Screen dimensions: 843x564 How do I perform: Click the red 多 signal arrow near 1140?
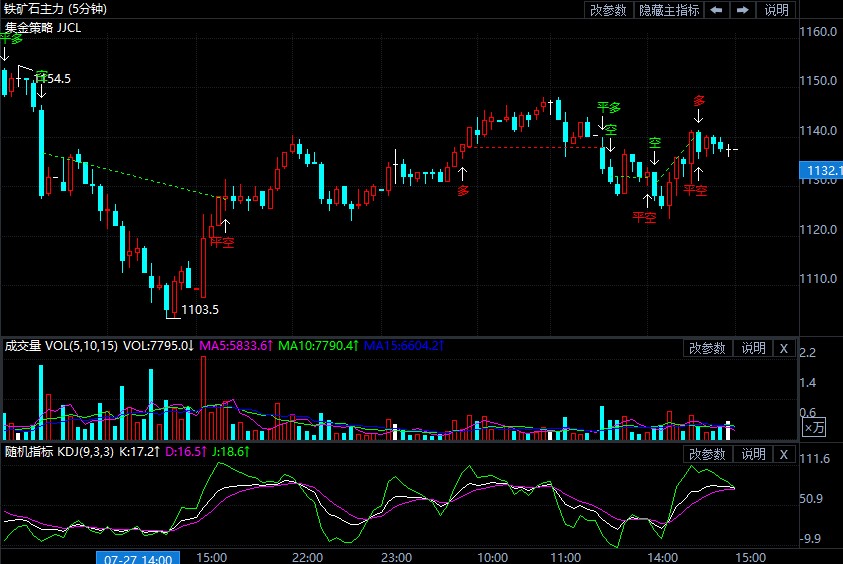tap(698, 101)
